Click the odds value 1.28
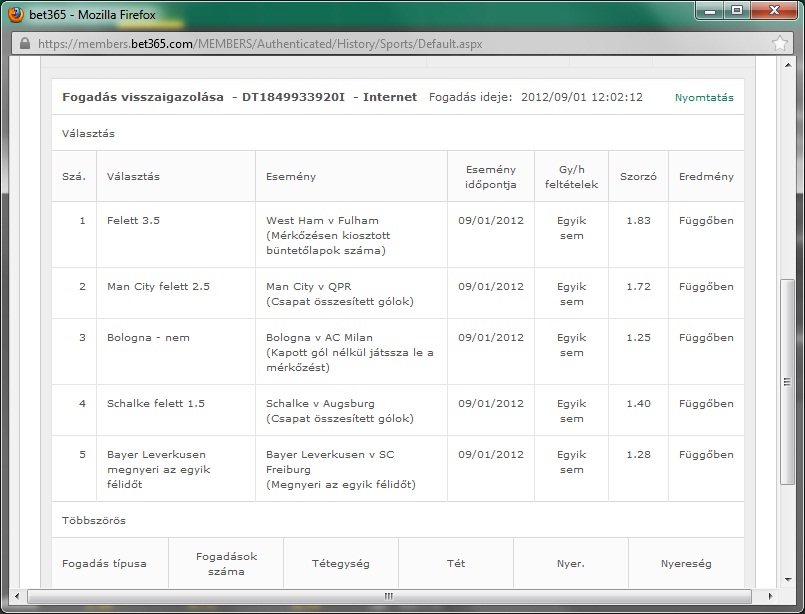The width and height of the screenshot is (805, 614). tap(638, 454)
